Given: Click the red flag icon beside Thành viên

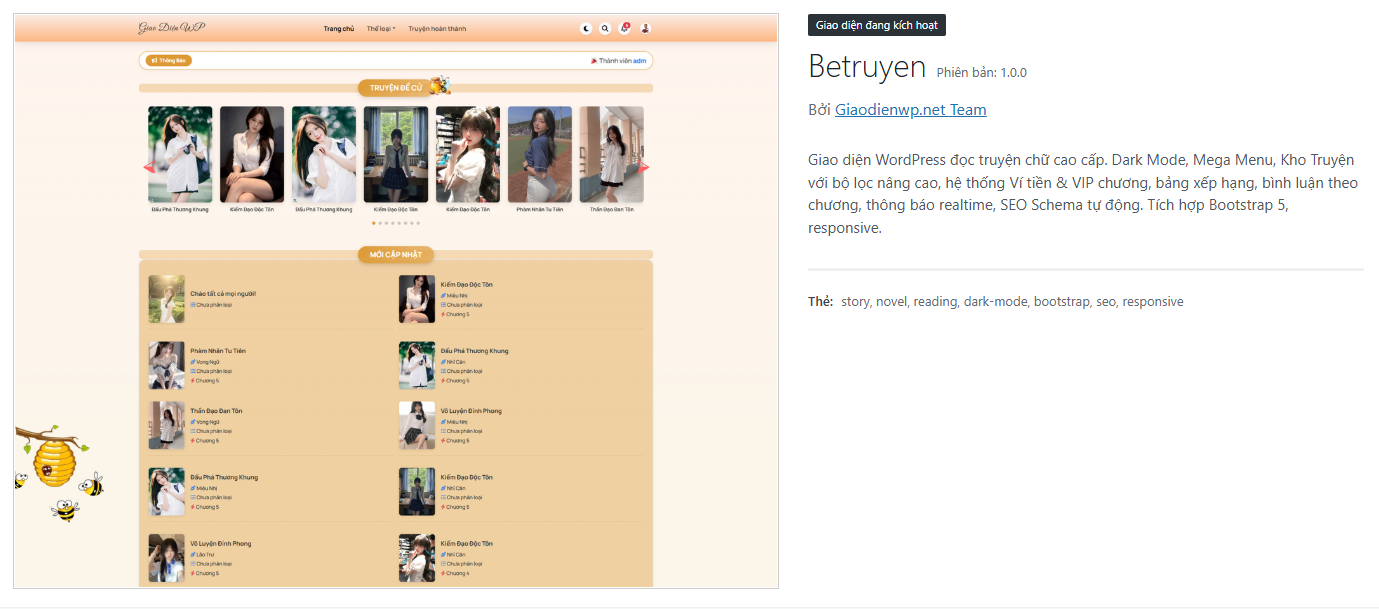Looking at the screenshot, I should coord(595,60).
